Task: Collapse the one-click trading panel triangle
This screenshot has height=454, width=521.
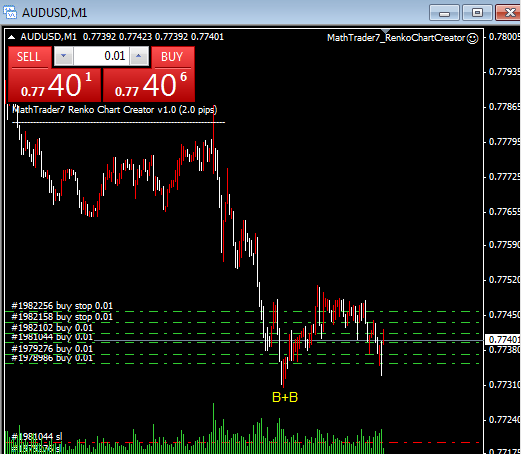Action: 11,37
